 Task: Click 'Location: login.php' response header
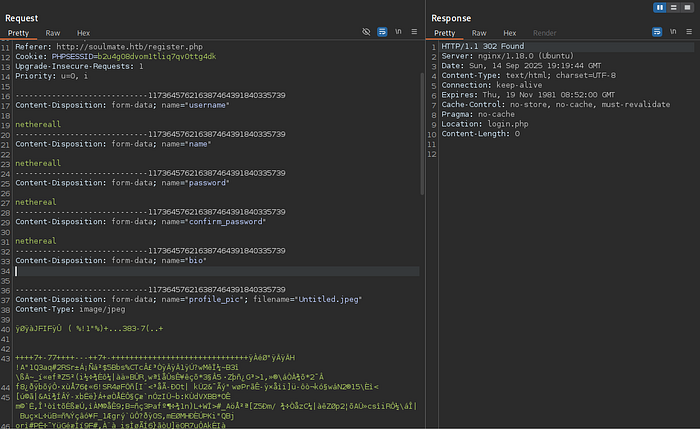[x=485, y=124]
